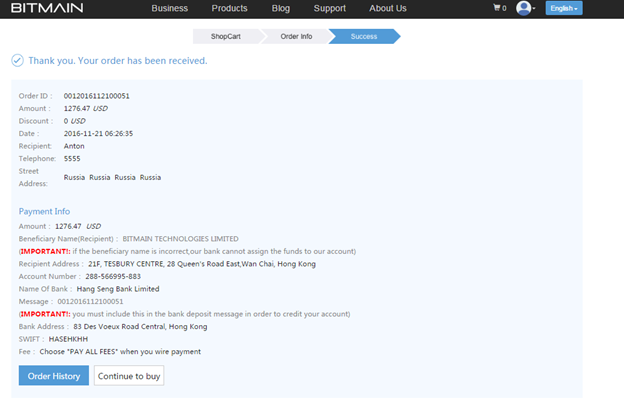
Task: Open the English language dropdown
Action: [x=563, y=8]
